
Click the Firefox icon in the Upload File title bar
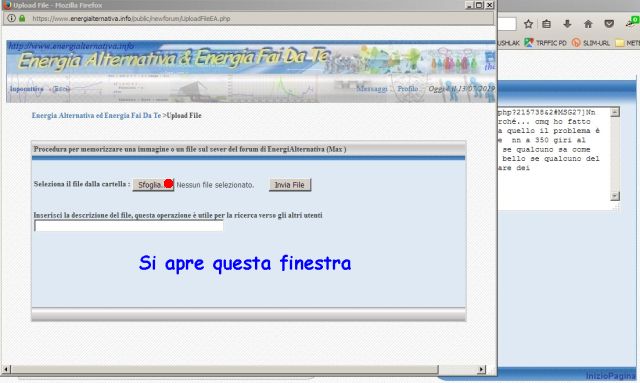click(x=7, y=5)
